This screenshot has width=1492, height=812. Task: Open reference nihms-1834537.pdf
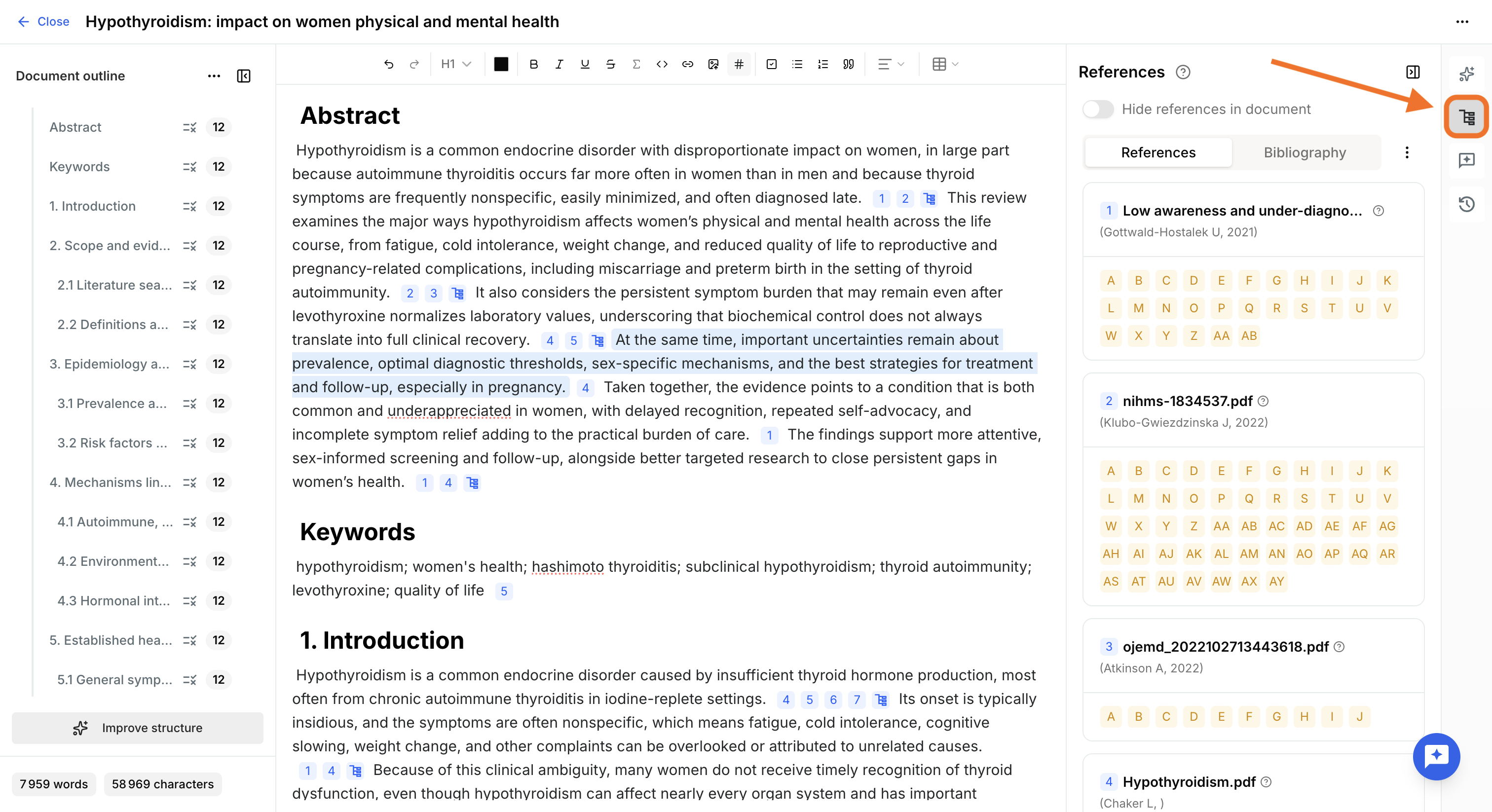pyautogui.click(x=1188, y=401)
